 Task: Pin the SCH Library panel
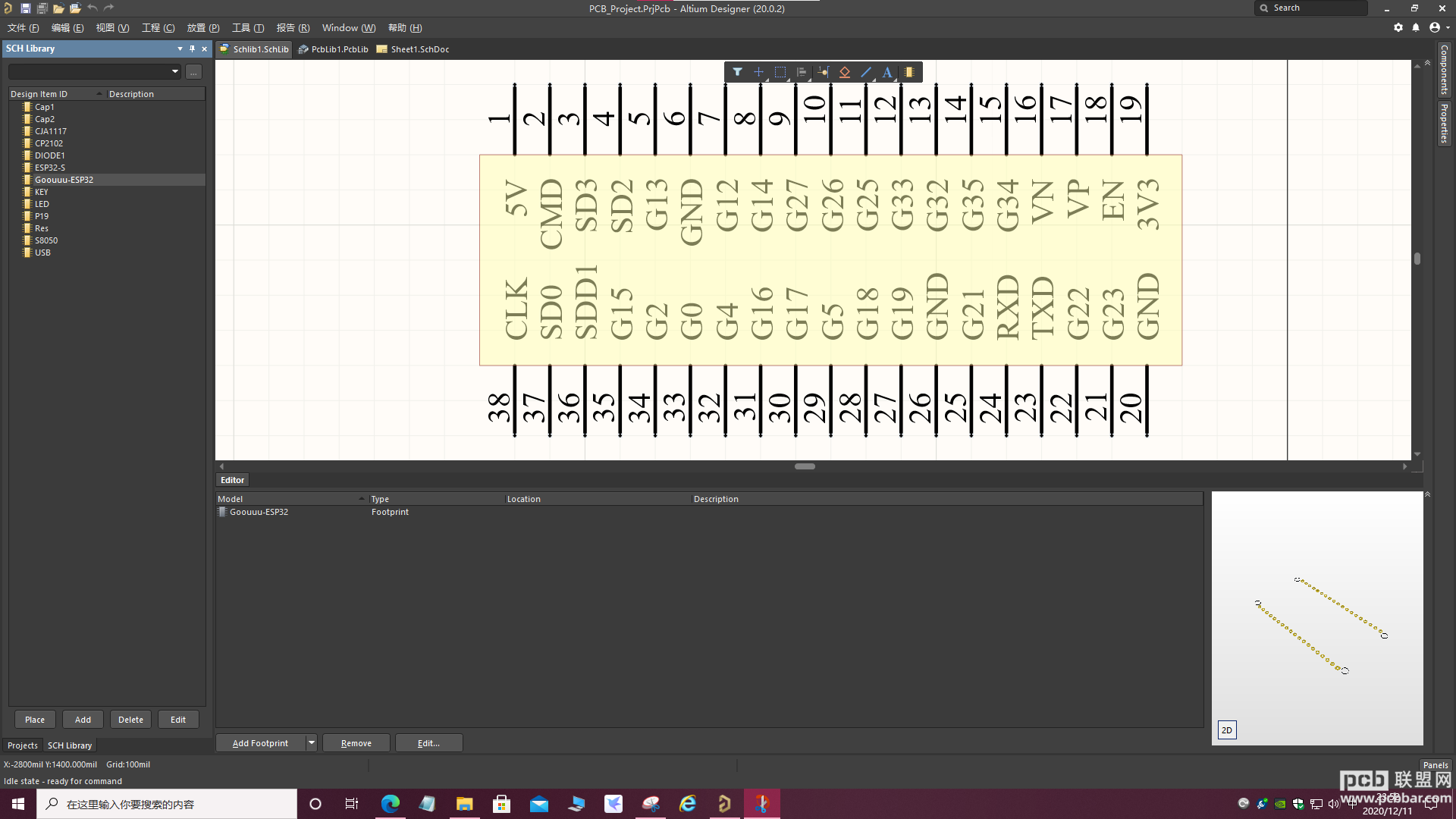click(x=192, y=49)
